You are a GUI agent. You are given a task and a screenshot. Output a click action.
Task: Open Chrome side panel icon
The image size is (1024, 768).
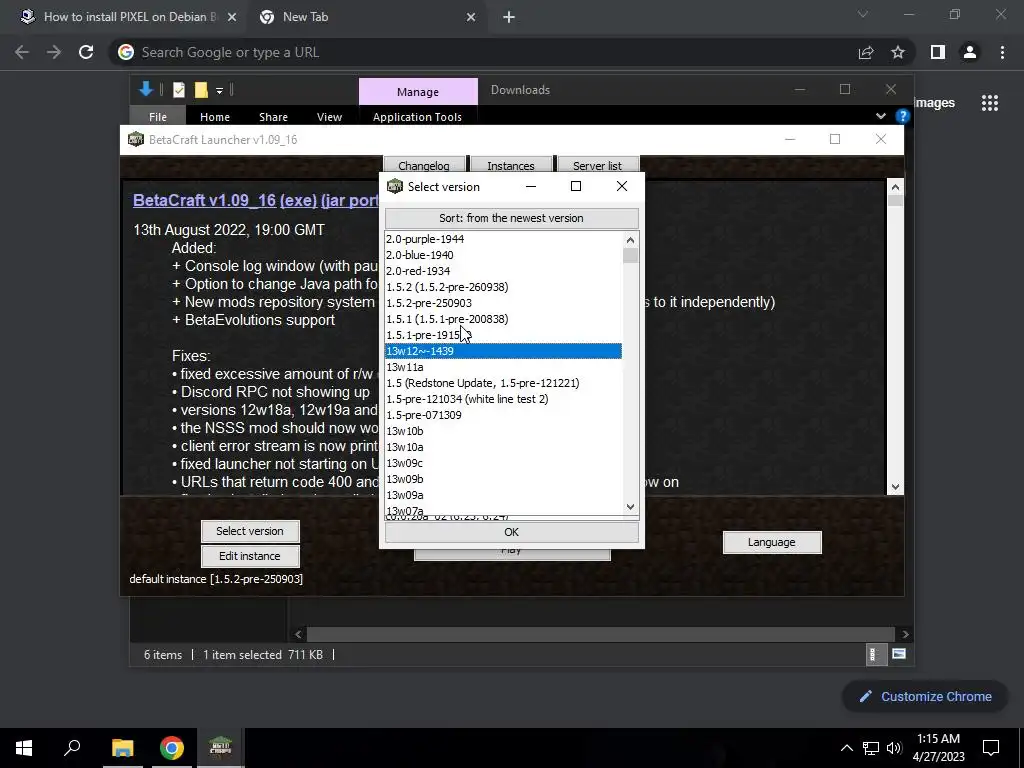click(938, 52)
